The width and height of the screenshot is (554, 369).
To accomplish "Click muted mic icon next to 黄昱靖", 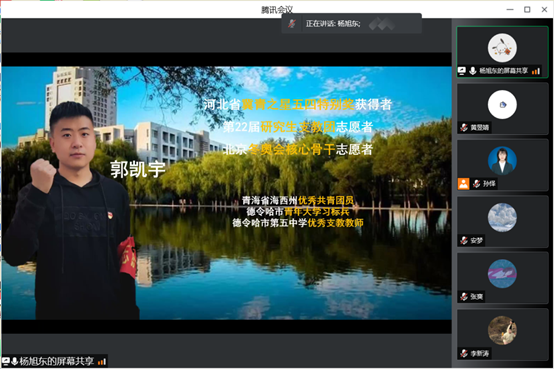I will (464, 127).
